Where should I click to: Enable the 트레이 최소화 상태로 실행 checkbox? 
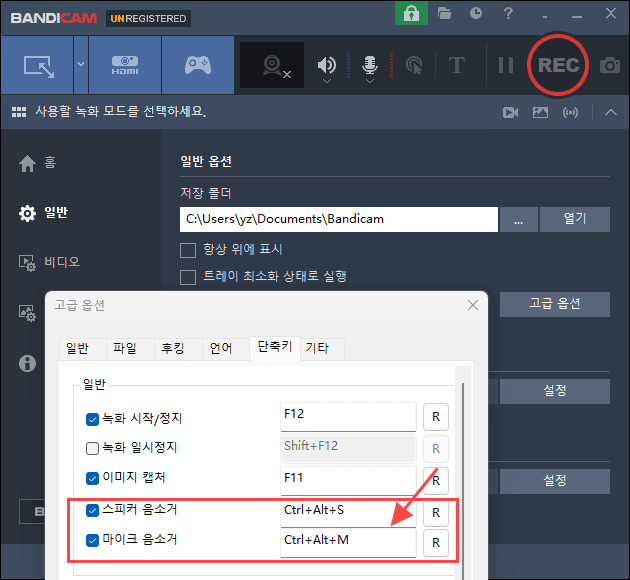[188, 277]
